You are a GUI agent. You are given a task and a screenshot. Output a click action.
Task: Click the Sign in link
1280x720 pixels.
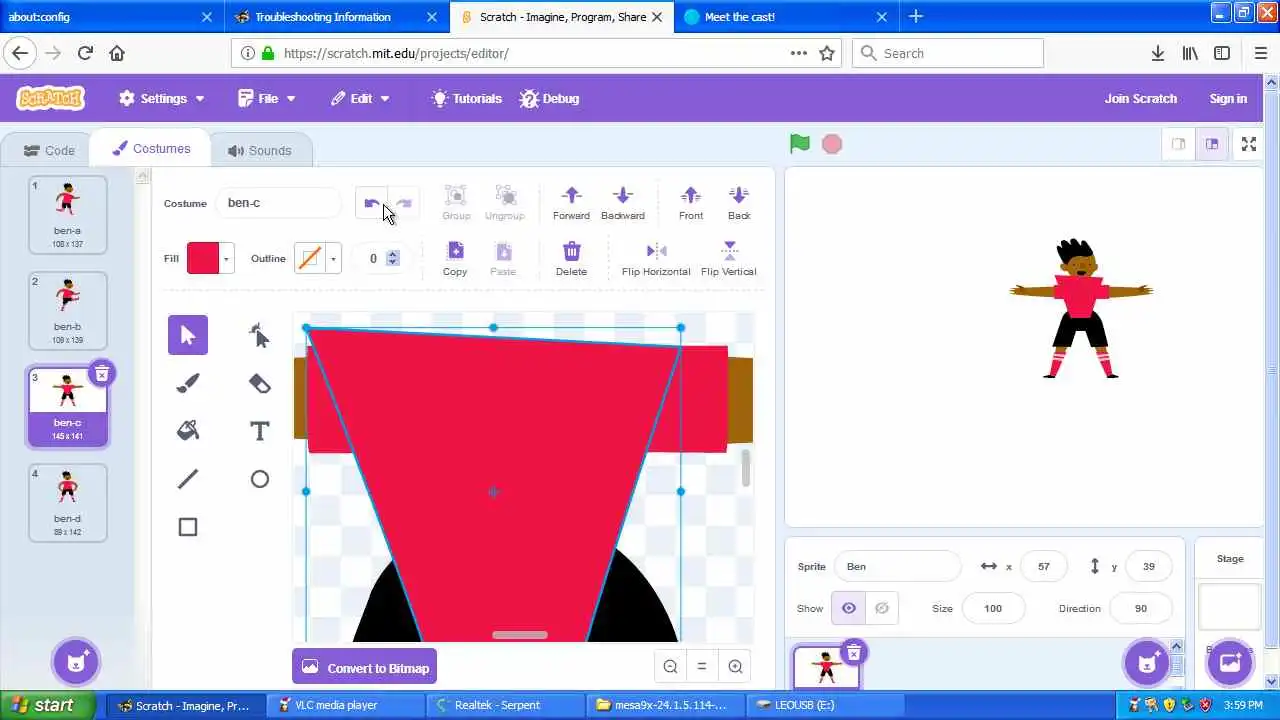coord(1228,98)
